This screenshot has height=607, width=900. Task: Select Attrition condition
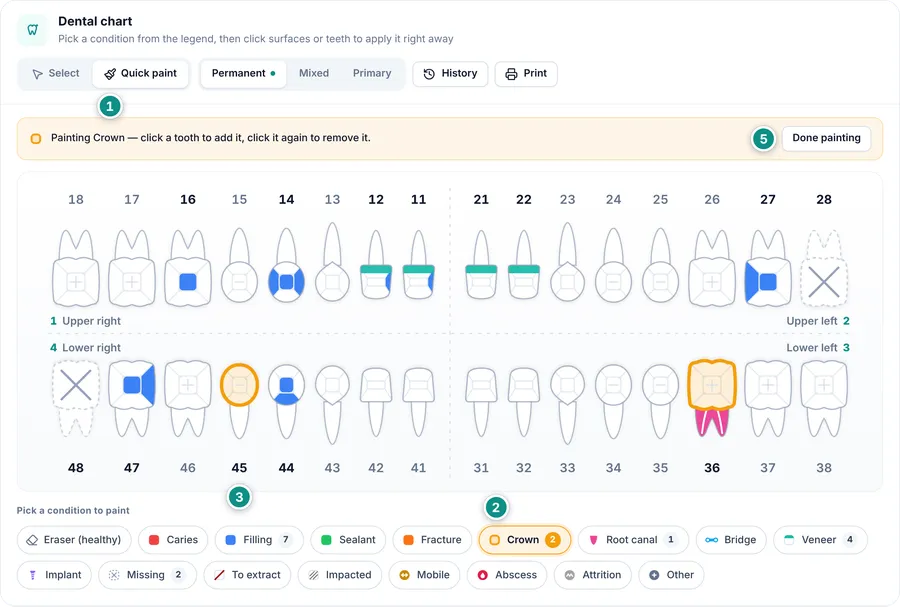coord(593,575)
